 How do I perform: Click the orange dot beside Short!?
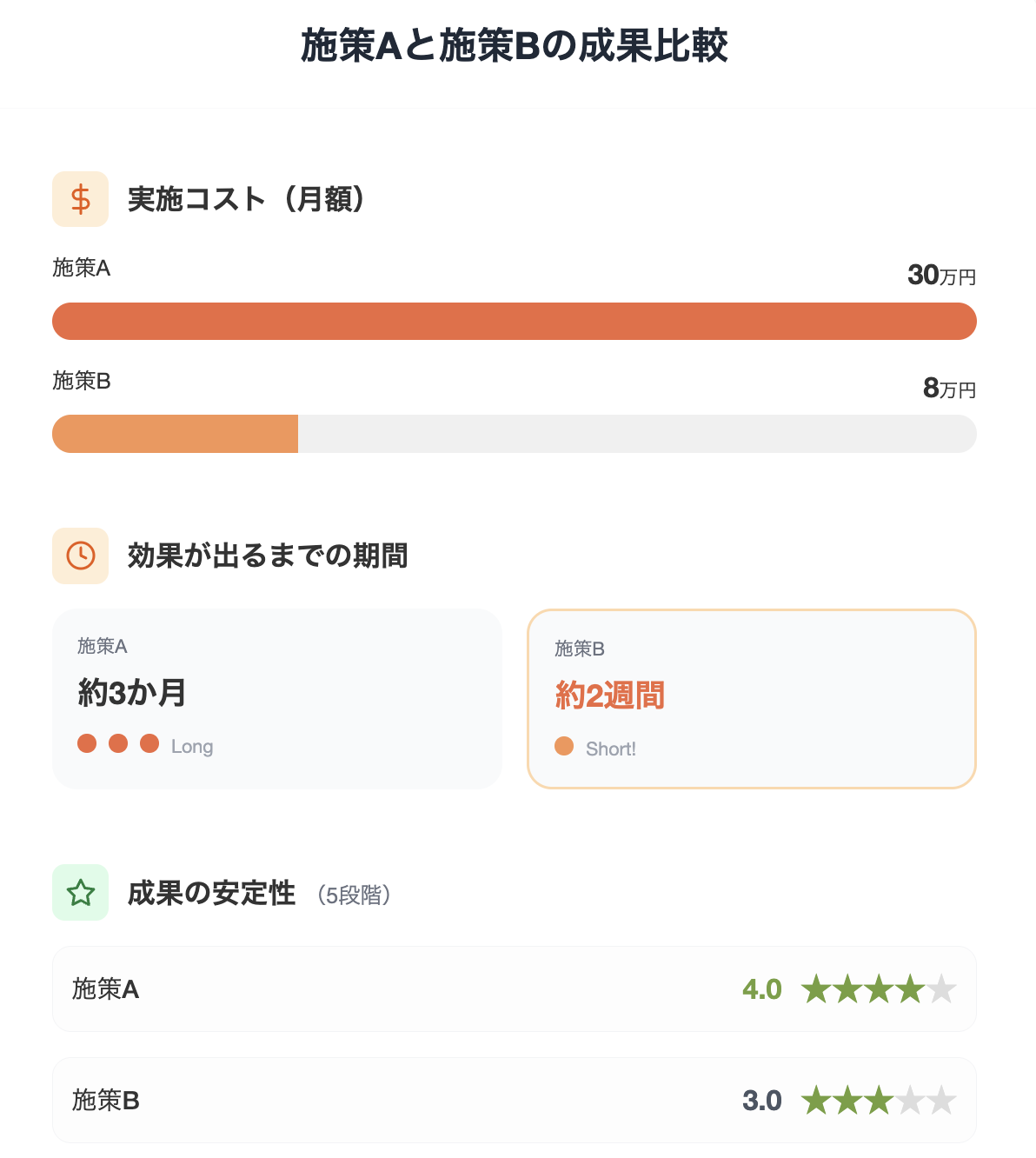click(564, 746)
